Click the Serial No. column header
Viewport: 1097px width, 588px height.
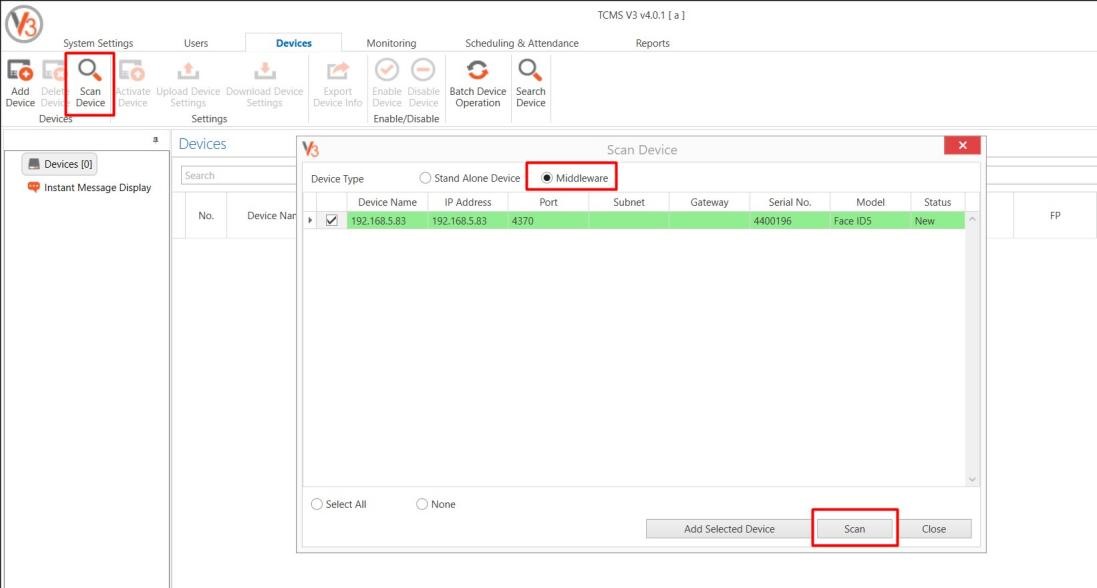click(x=790, y=202)
